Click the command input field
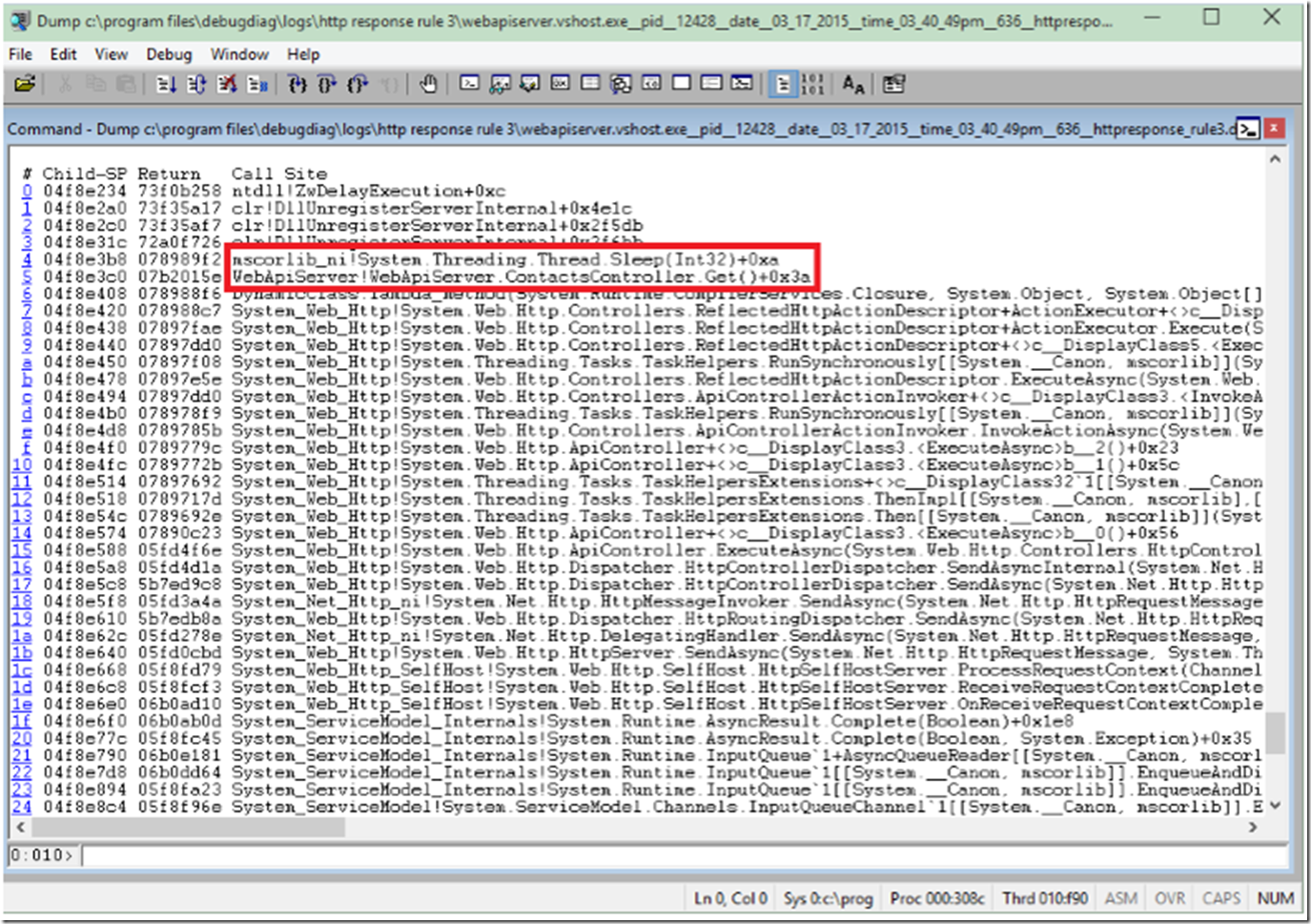 (x=685, y=855)
